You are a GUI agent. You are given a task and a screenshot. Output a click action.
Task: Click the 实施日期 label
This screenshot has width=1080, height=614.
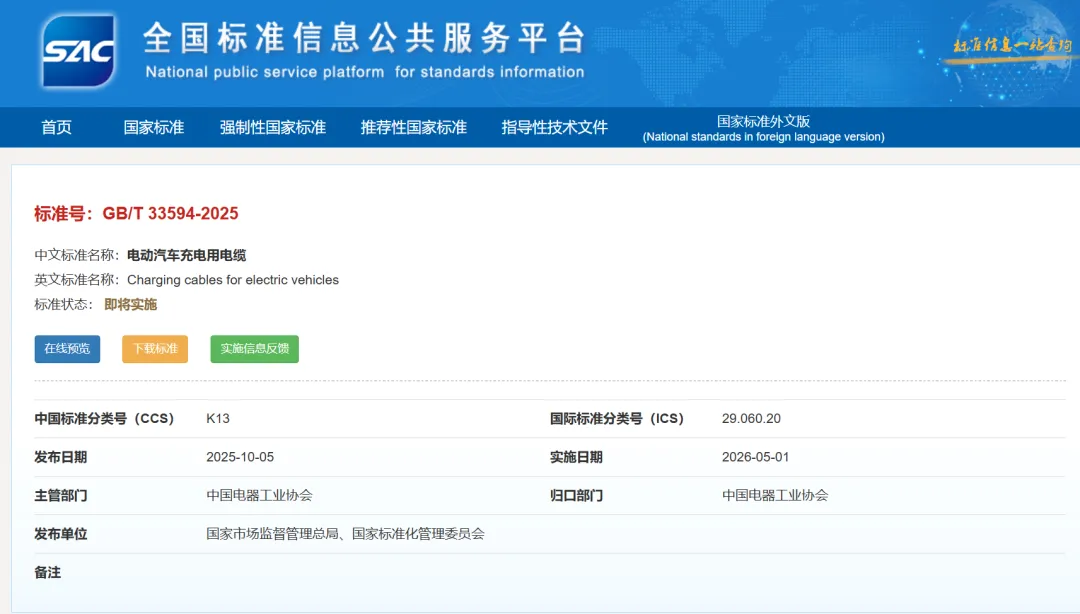point(577,457)
